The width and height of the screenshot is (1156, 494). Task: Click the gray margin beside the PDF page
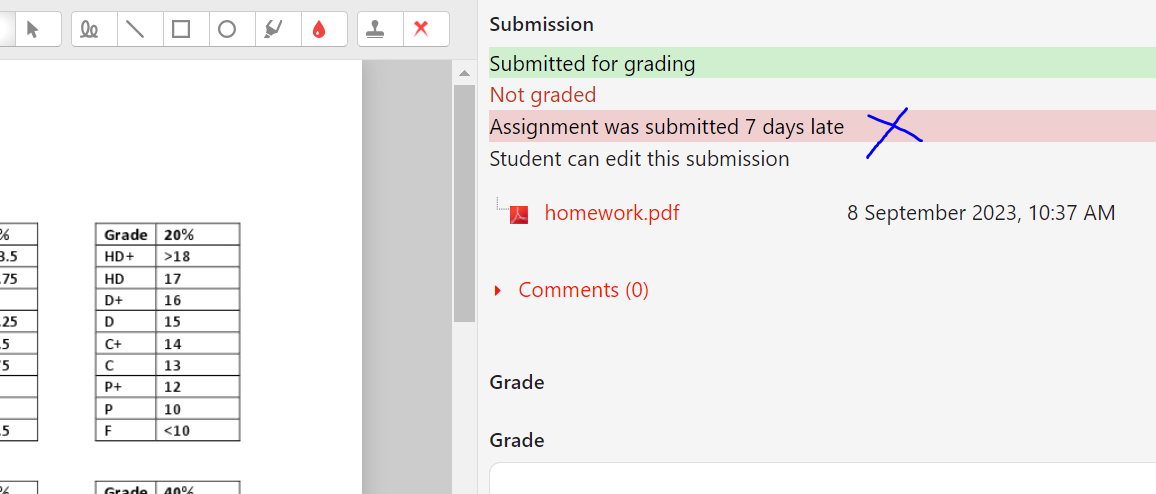[x=406, y=276]
